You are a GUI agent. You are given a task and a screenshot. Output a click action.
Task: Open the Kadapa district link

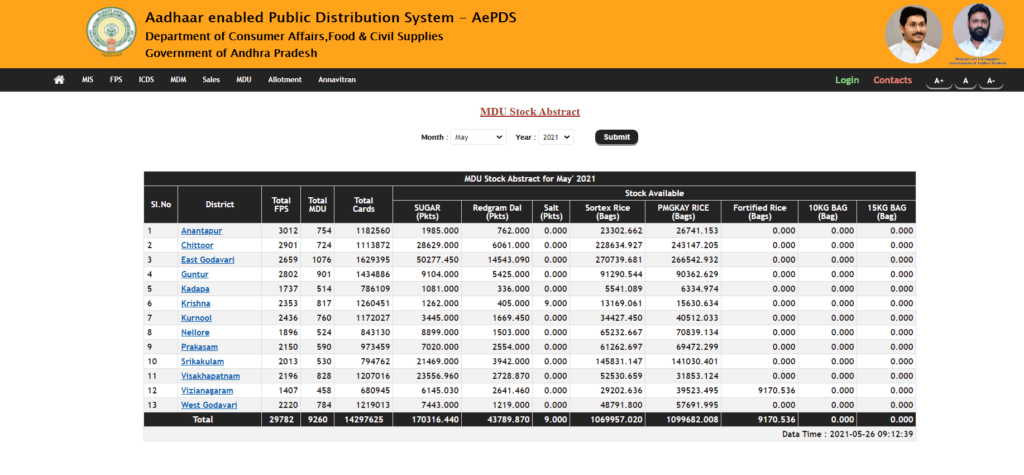[x=195, y=289]
